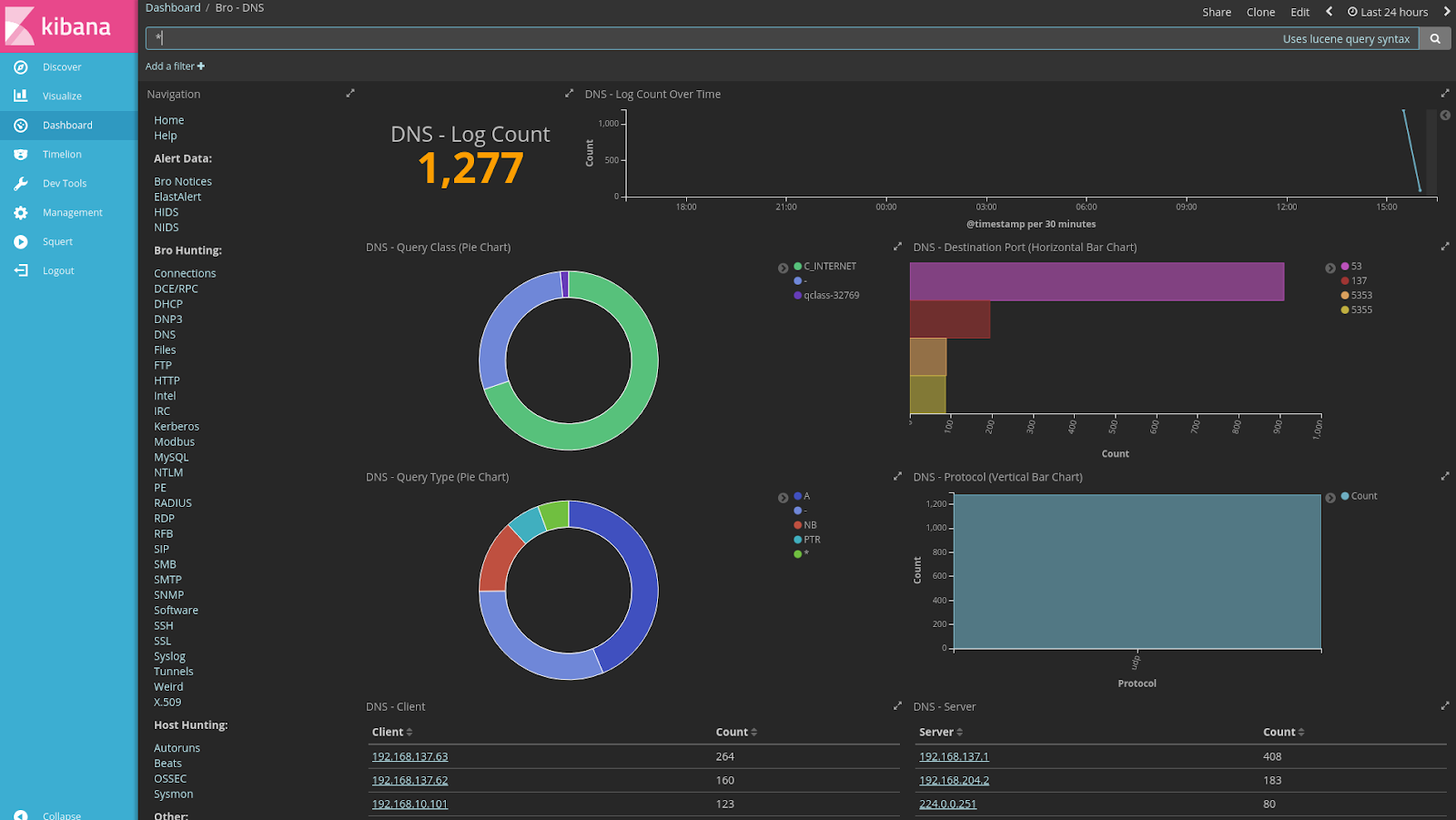The height and width of the screenshot is (820, 1456).
Task: Open the Visualize bar chart icon
Action: coord(21,96)
